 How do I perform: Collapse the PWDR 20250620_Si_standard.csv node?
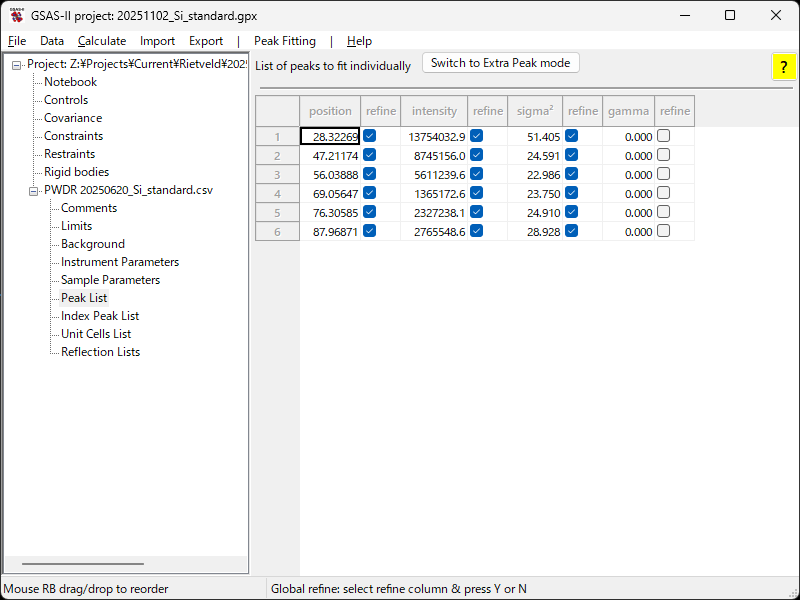[34, 191]
